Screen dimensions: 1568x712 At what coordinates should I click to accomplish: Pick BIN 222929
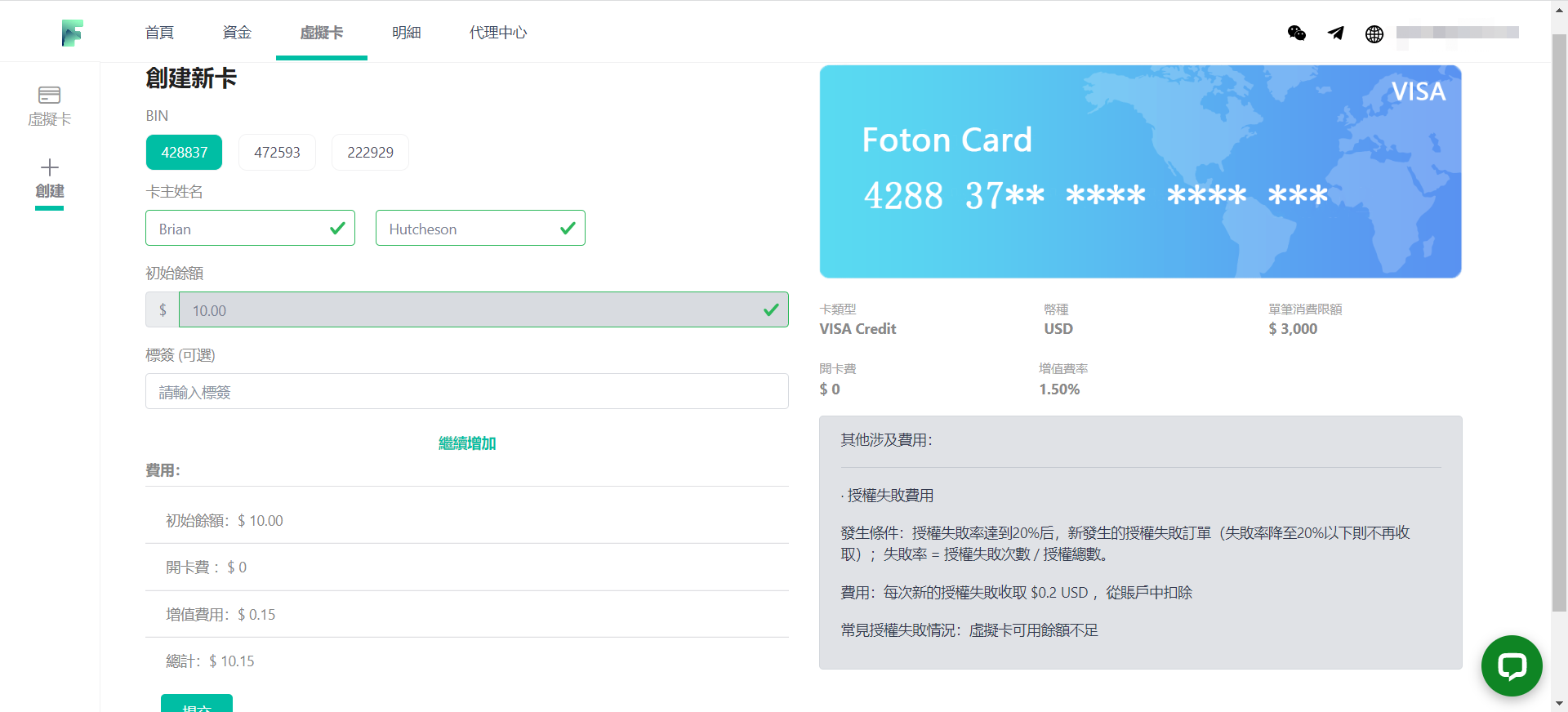point(370,152)
